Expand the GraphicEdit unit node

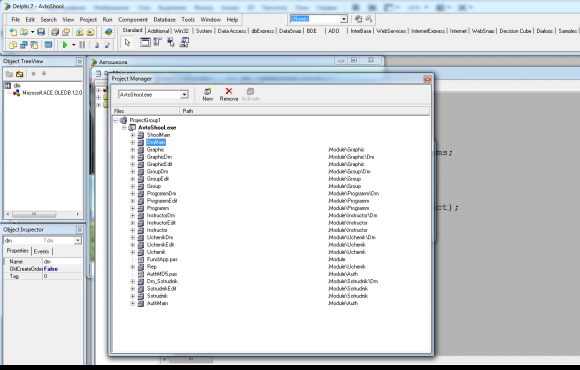pyautogui.click(x=132, y=164)
